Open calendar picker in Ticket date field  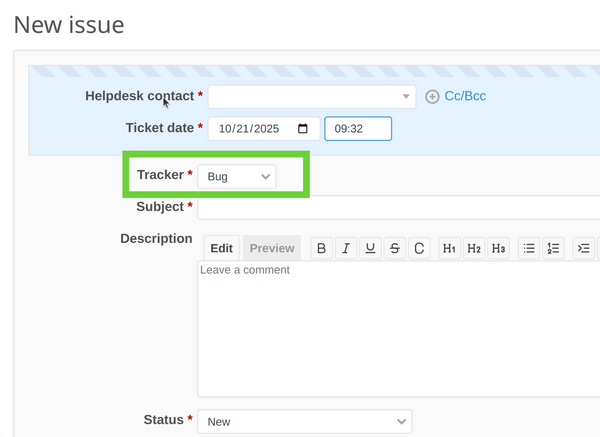tap(303, 129)
